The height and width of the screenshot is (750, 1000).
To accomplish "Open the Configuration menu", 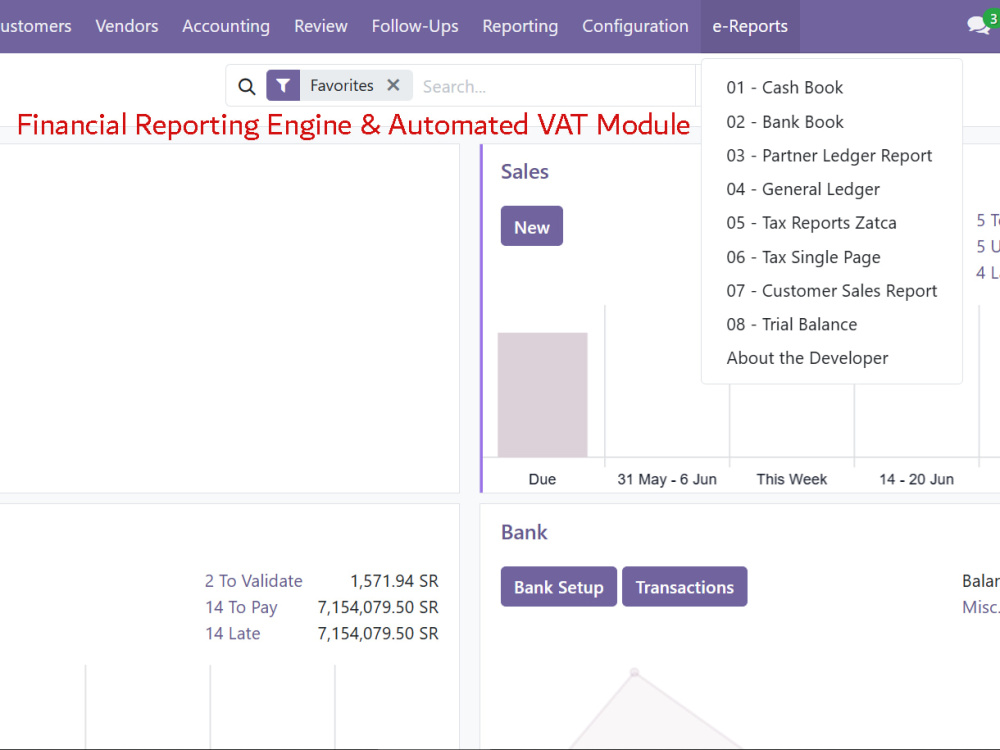I will 635,26.
